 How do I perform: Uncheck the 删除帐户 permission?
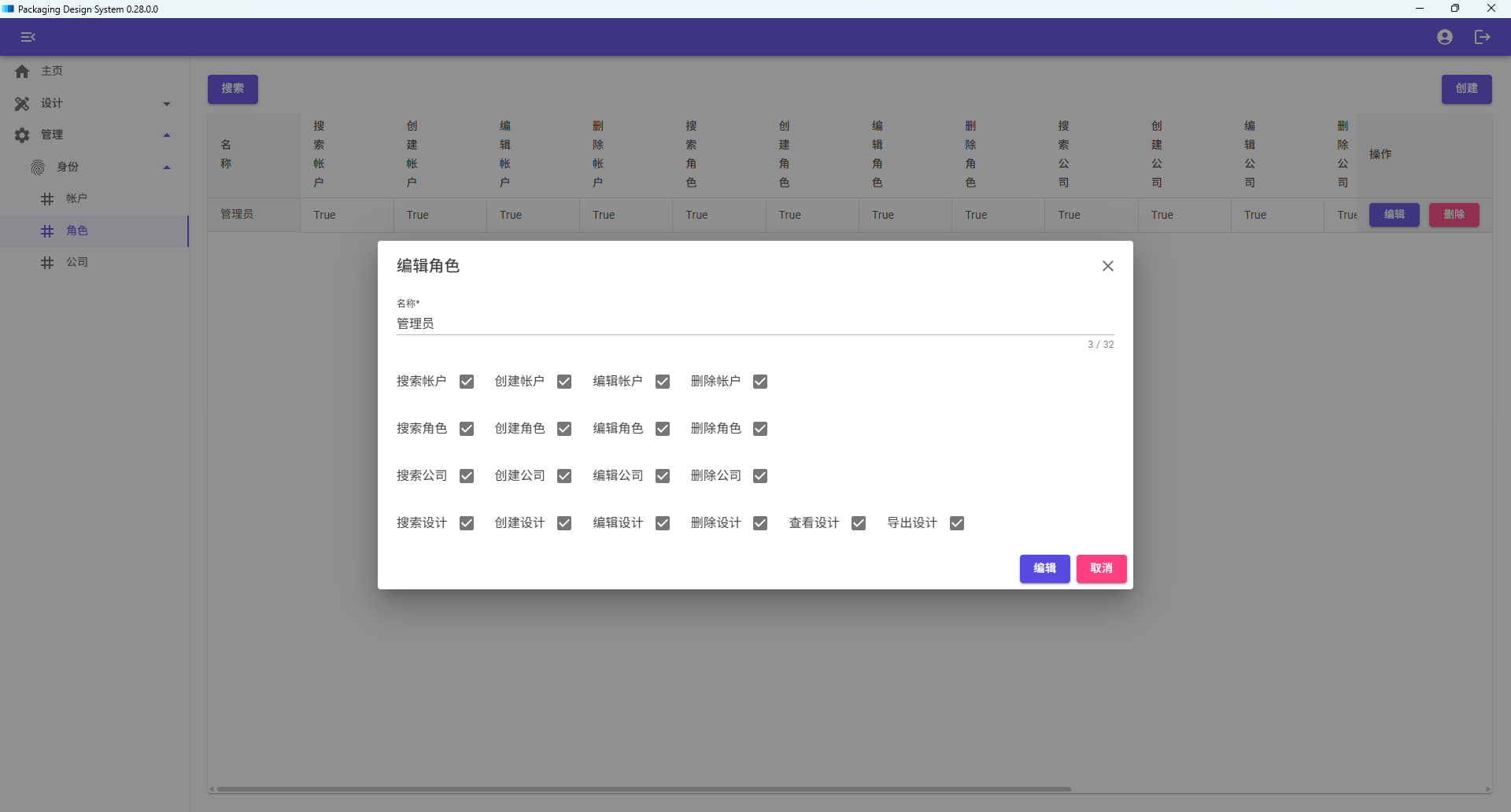760,382
